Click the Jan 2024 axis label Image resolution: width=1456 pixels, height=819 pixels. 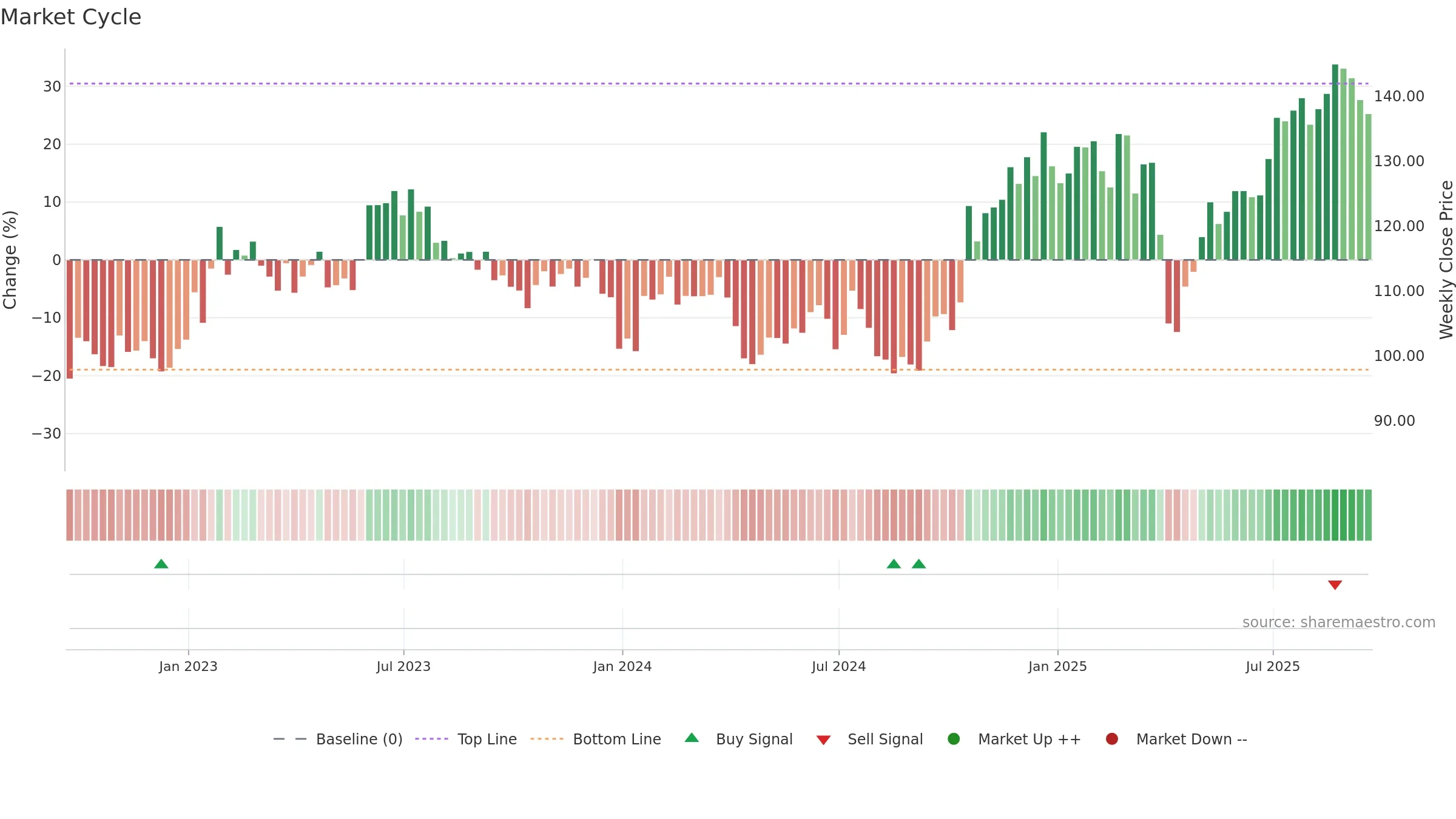622,666
